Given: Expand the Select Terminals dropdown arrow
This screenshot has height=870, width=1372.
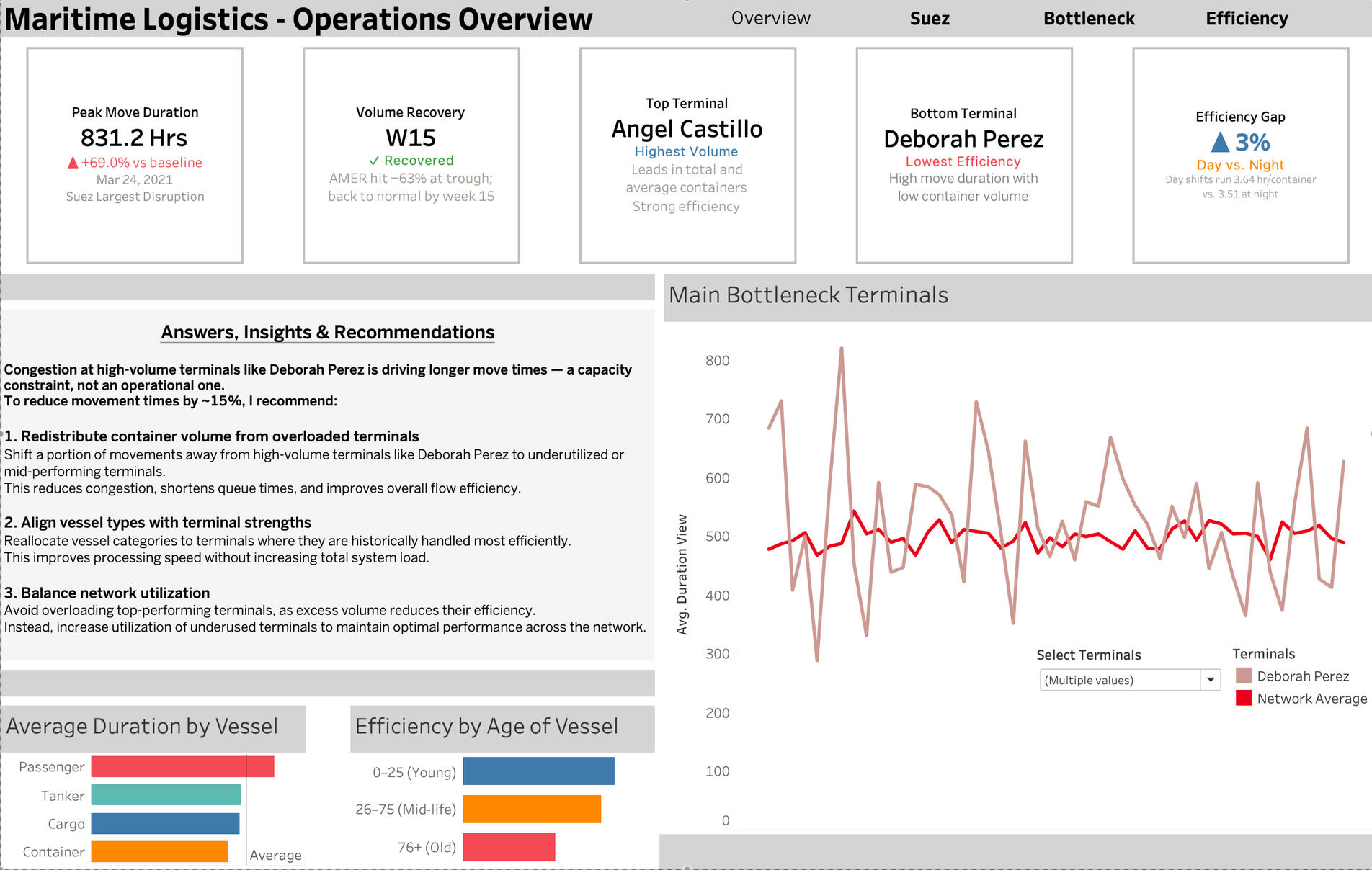Looking at the screenshot, I should pos(1211,680).
